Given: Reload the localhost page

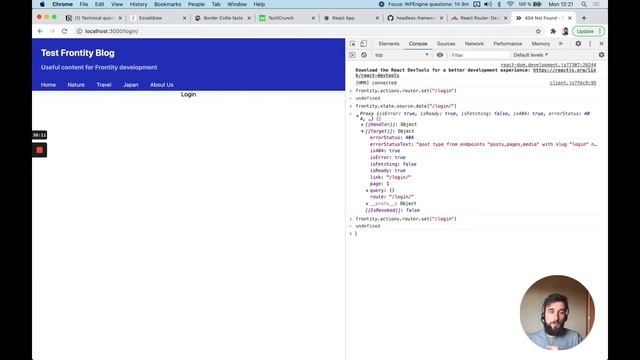Looking at the screenshot, I should click(x=64, y=31).
